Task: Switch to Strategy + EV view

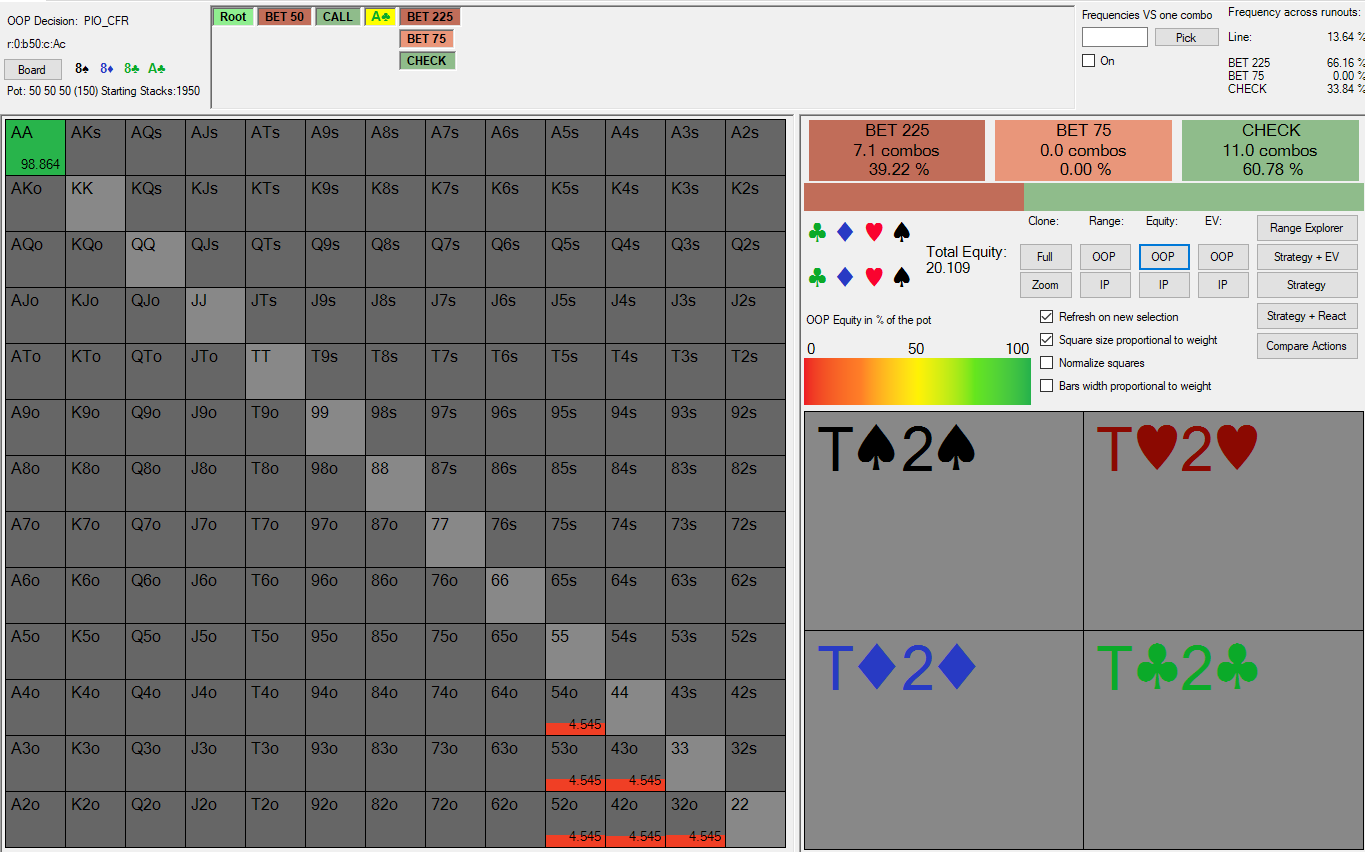Action: 1307,257
